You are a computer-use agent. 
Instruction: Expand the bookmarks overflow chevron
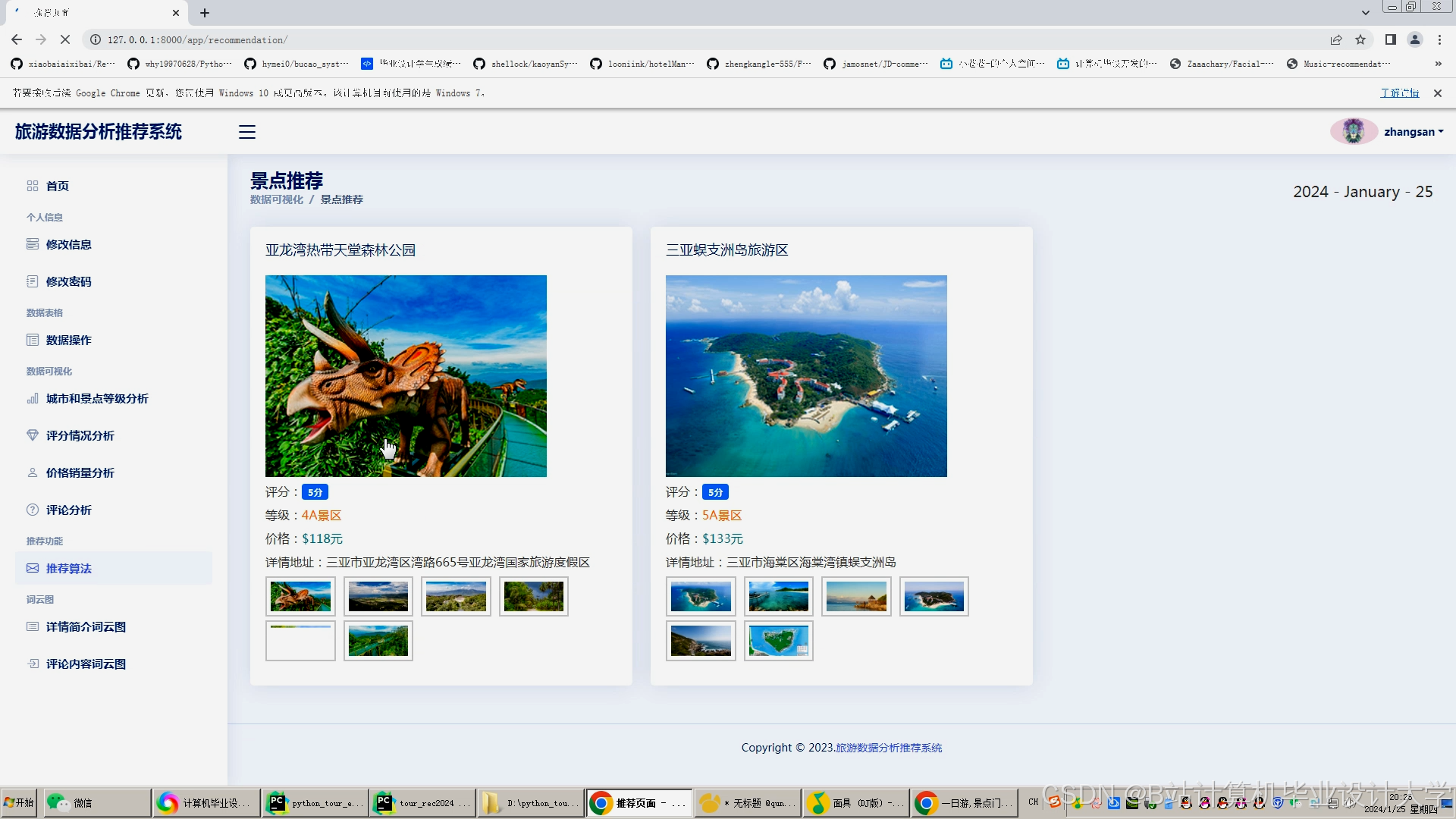click(1438, 64)
